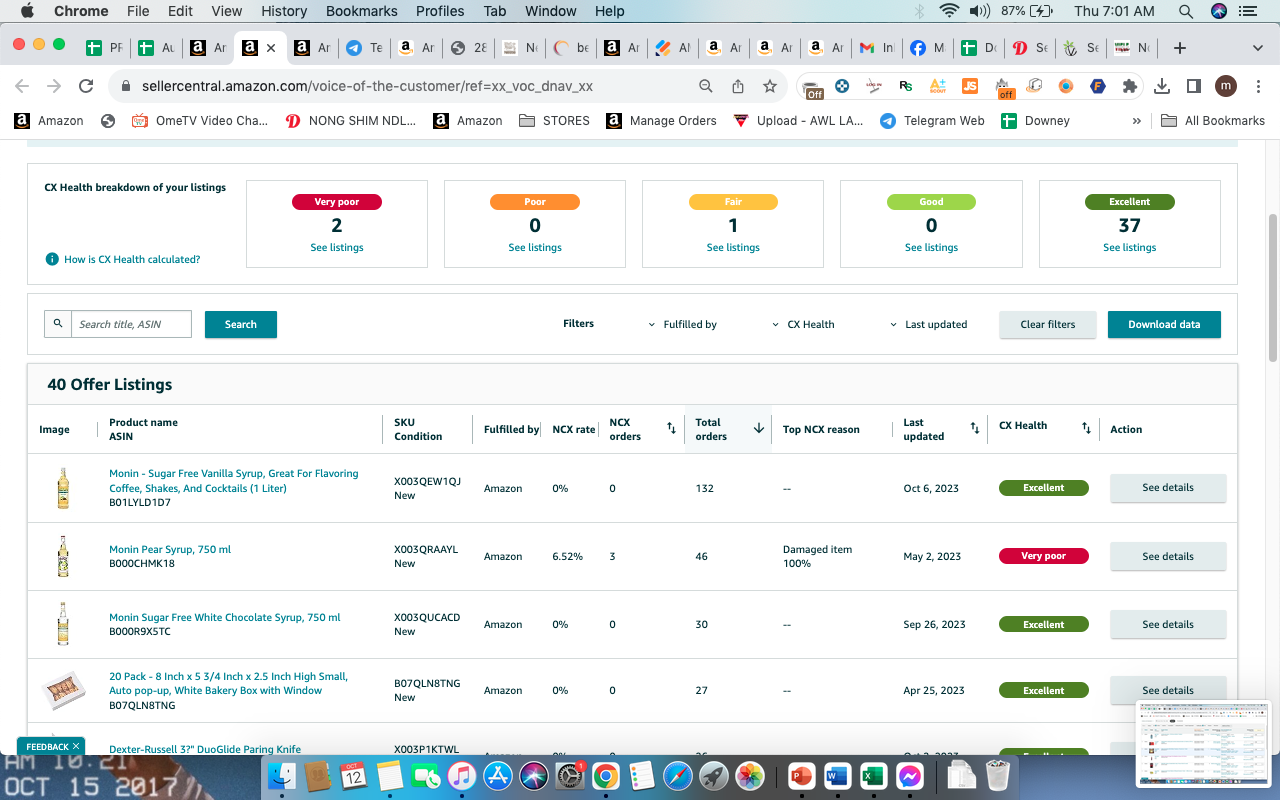Open the Profiles menu

click(x=440, y=11)
